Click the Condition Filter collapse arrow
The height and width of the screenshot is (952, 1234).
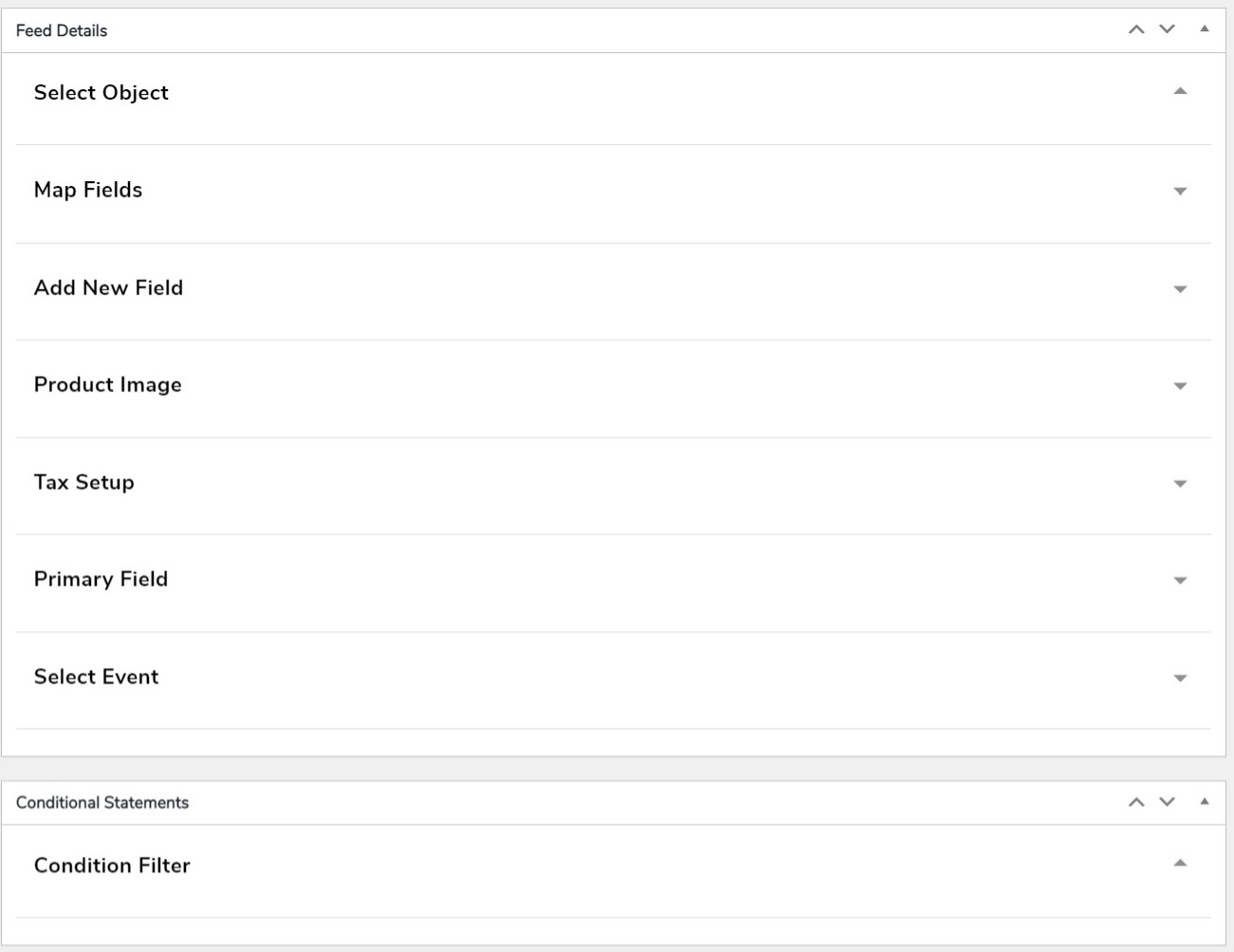click(1179, 861)
